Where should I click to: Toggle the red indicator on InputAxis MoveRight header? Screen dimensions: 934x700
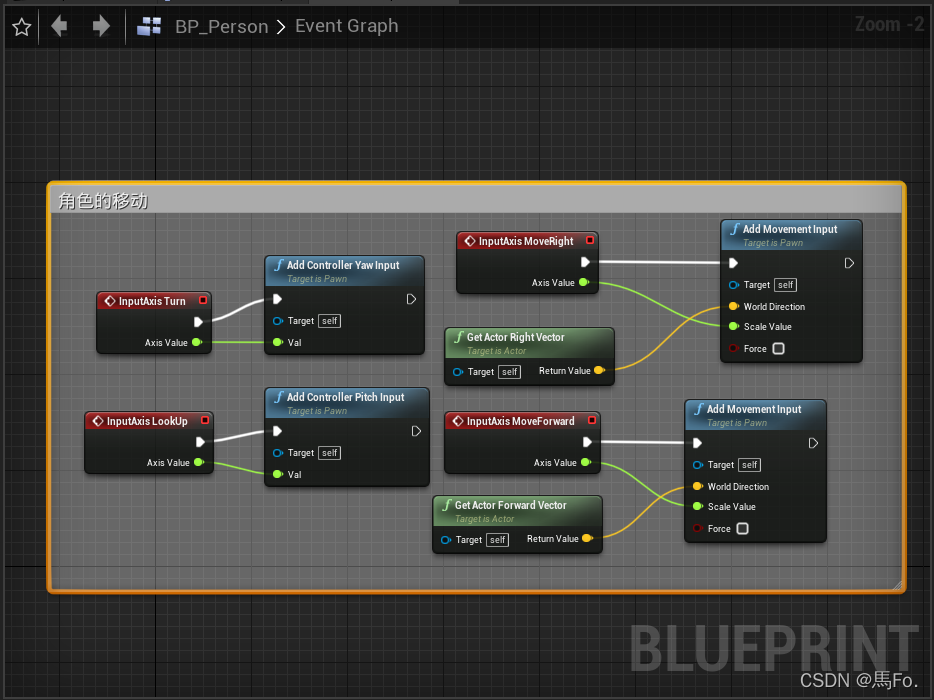[x=589, y=240]
